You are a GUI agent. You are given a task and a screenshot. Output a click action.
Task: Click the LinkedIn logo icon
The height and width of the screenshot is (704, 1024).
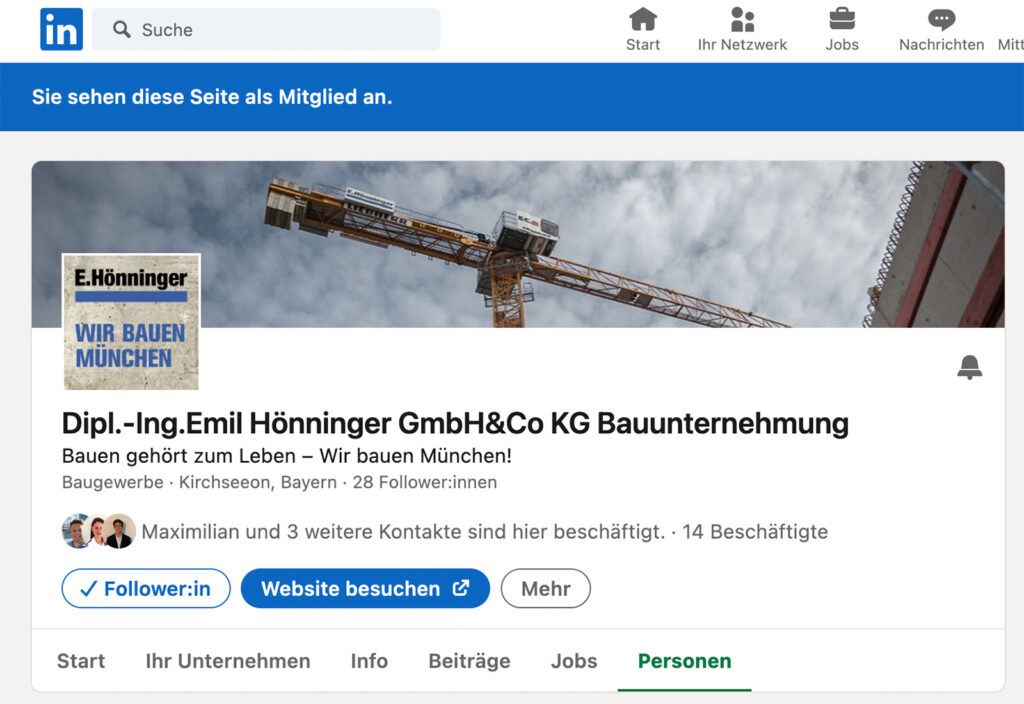61,29
